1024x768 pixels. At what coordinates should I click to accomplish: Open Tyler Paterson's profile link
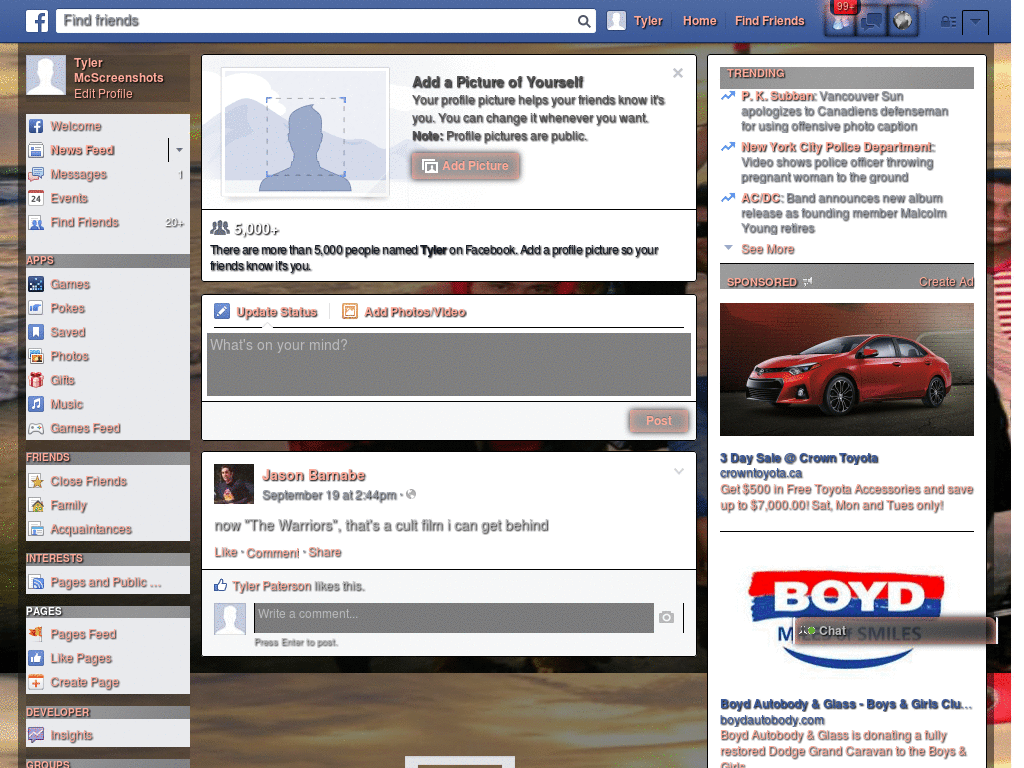pyautogui.click(x=272, y=586)
